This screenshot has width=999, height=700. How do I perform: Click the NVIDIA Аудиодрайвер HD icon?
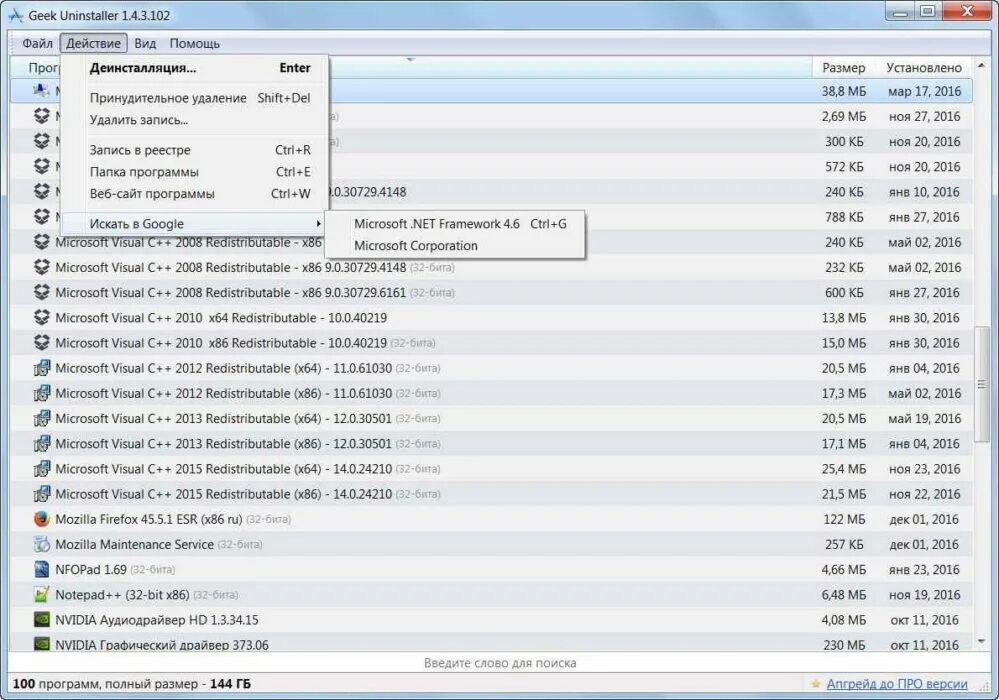click(41, 619)
